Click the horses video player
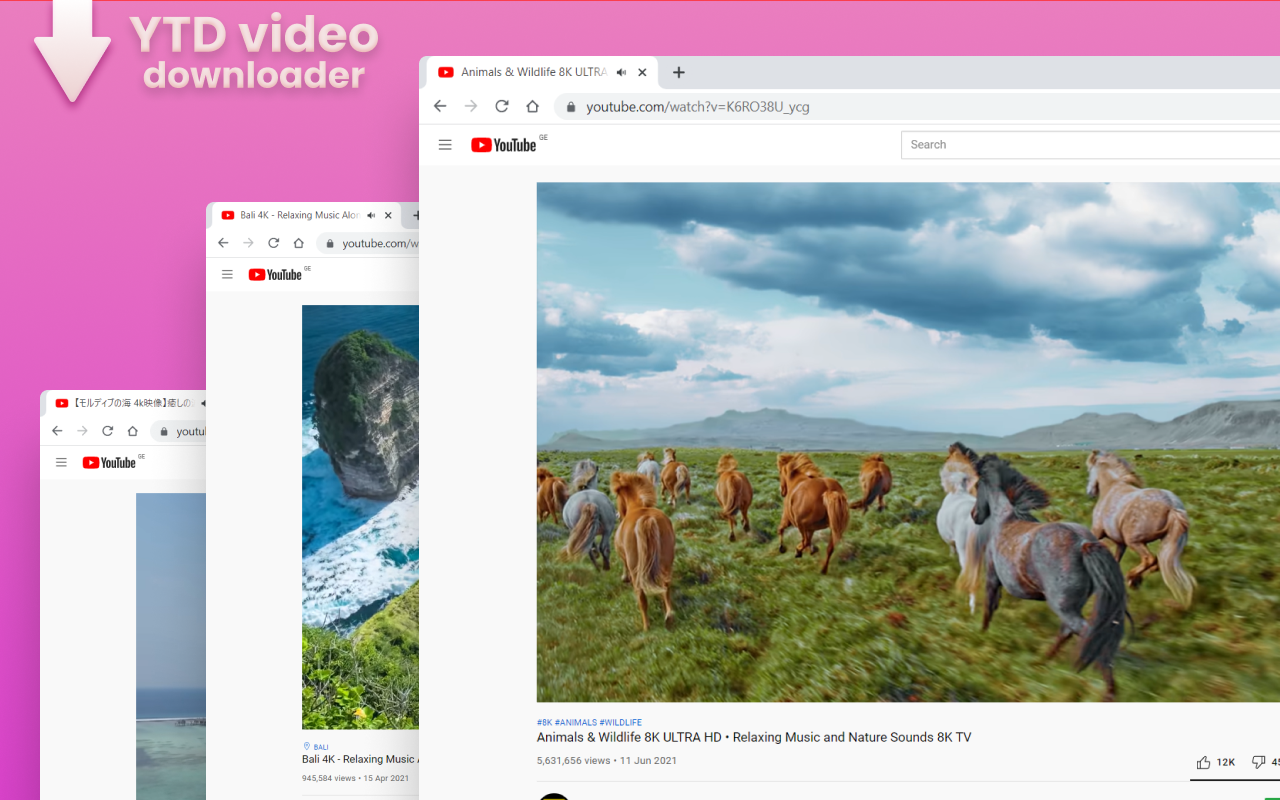Viewport: 1280px width, 800px height. pos(908,442)
